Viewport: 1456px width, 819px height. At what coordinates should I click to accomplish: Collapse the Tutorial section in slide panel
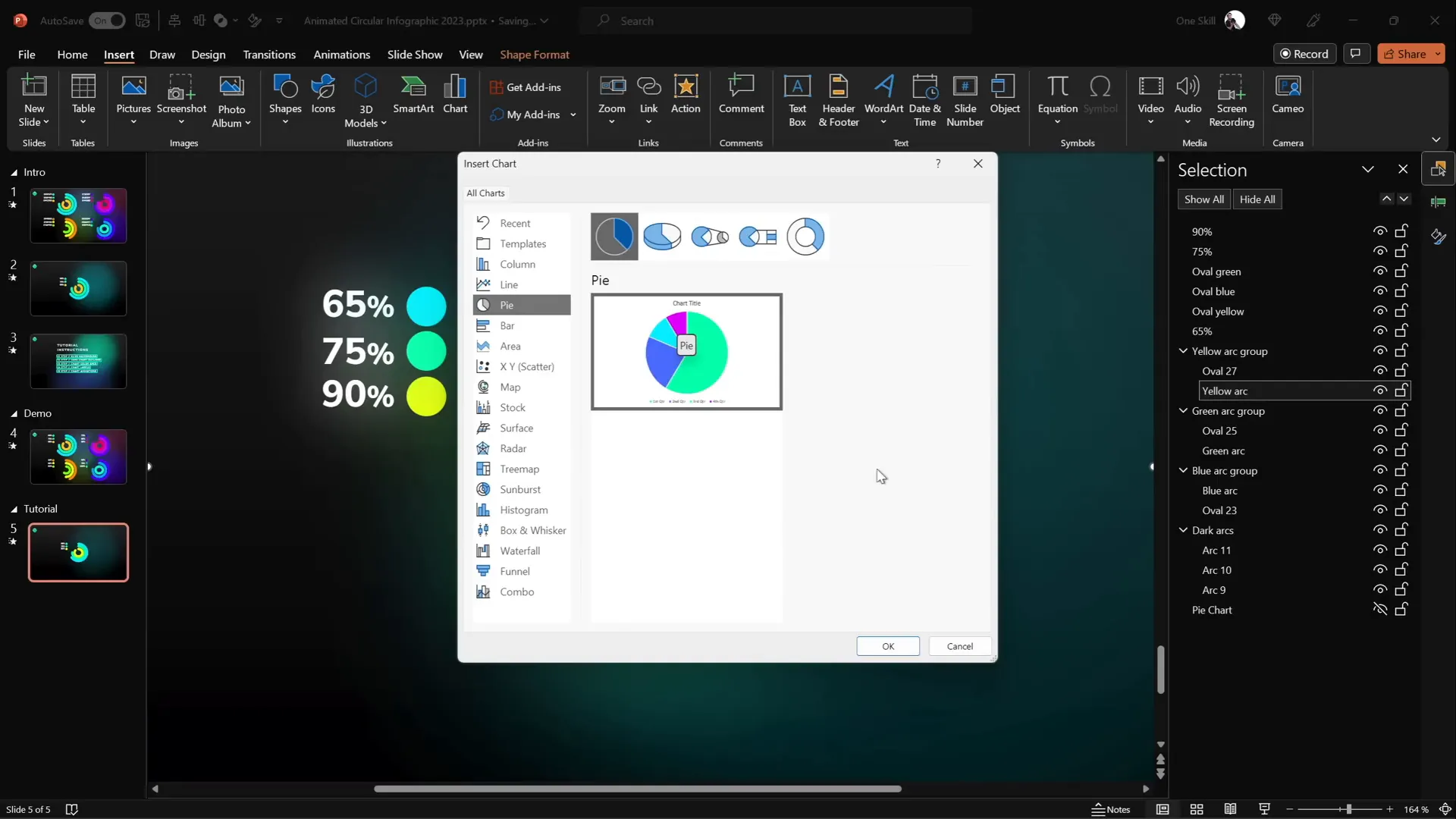[14, 509]
